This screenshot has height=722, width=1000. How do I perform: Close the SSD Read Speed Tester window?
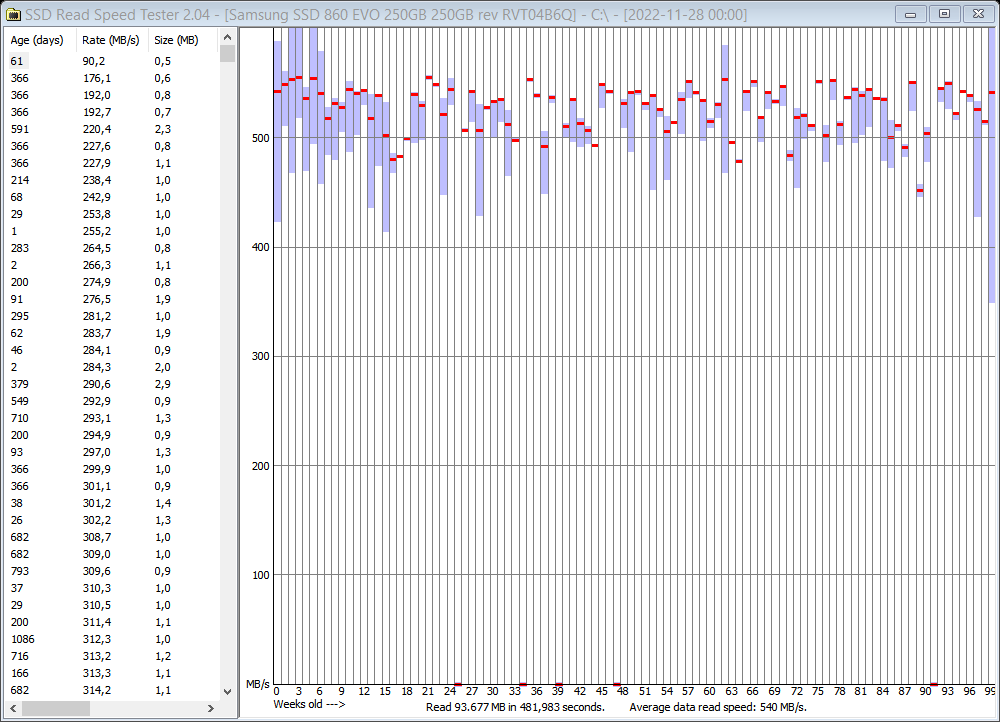point(978,14)
